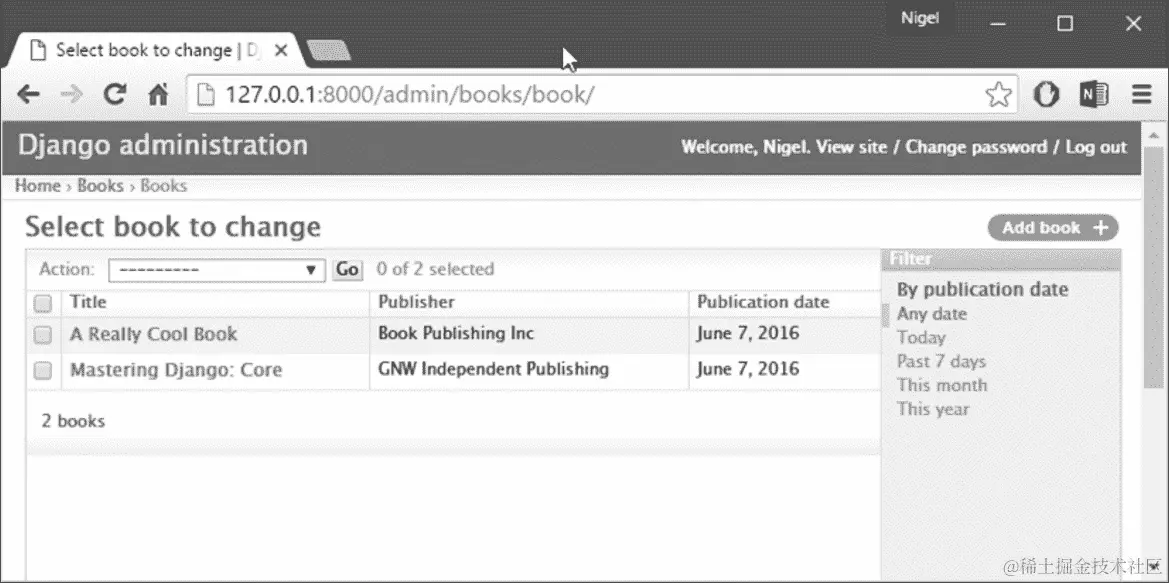Go to Home breadcrumb
This screenshot has width=1169, height=583.
pos(37,186)
